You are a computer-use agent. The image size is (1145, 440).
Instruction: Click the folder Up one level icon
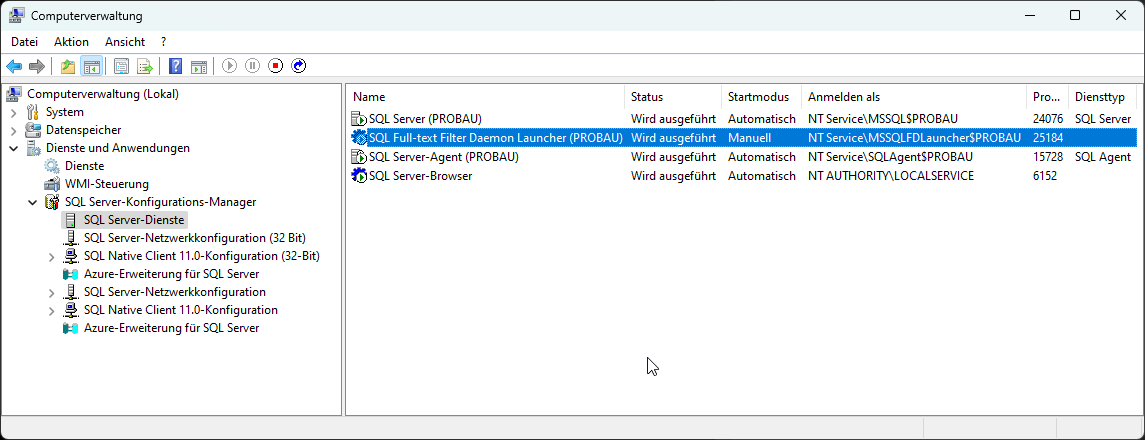click(68, 66)
